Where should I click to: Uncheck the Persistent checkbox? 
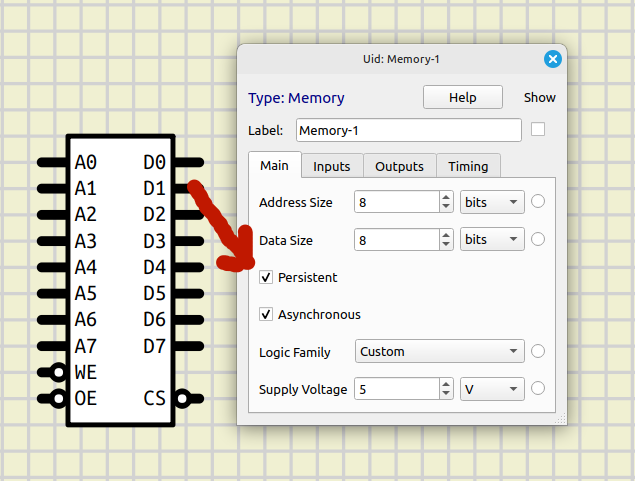tap(266, 277)
